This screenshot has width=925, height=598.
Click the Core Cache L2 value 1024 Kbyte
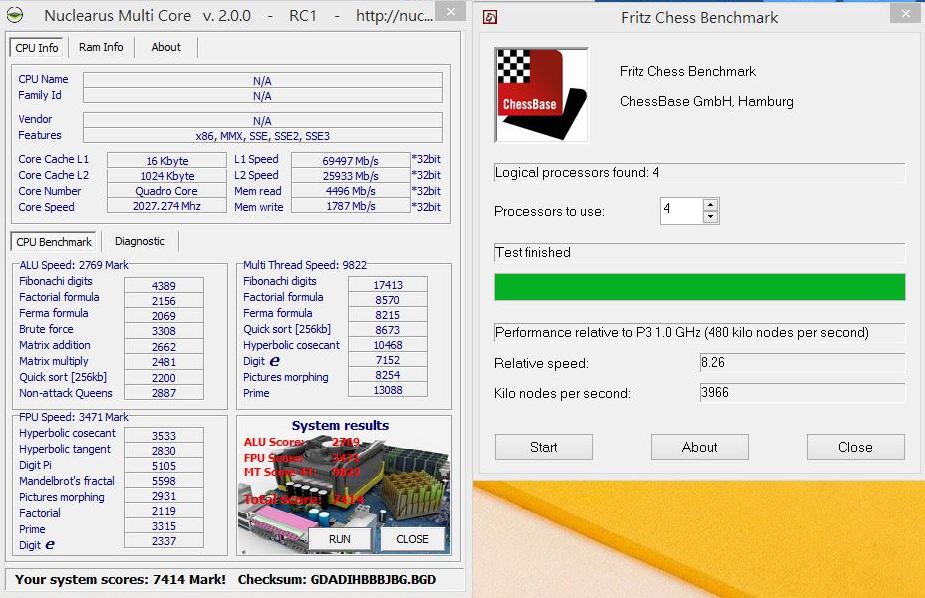(x=167, y=176)
